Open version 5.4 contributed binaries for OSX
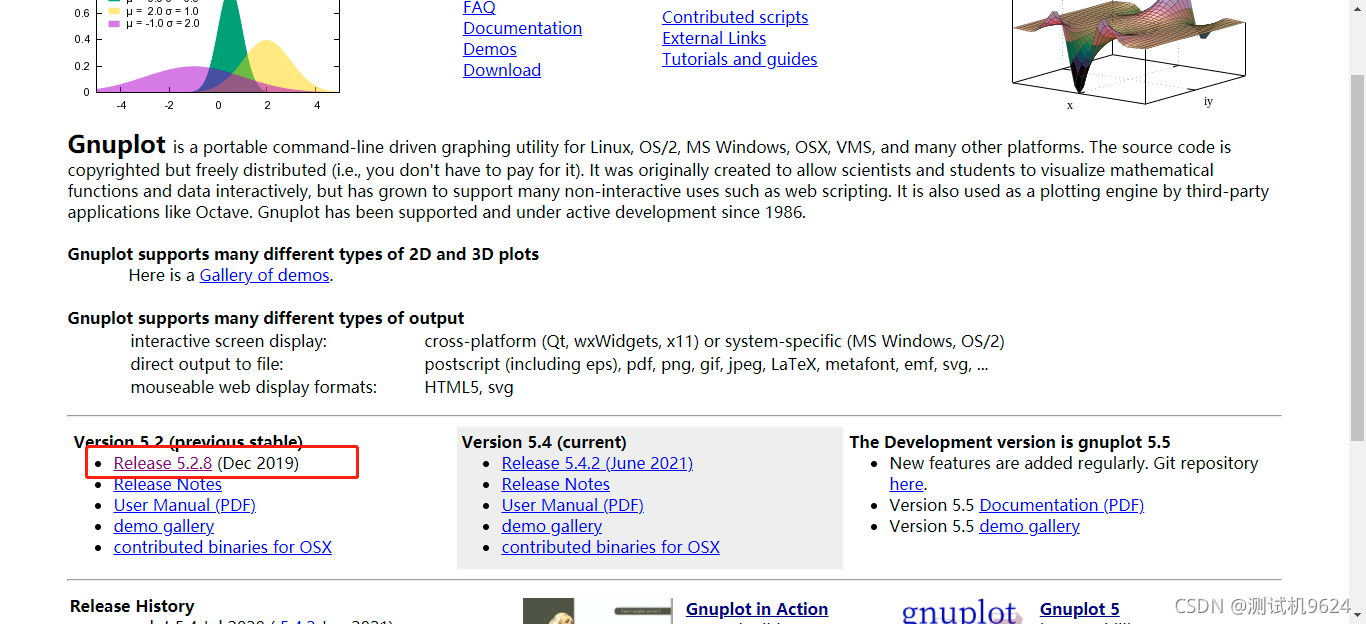1366x624 pixels. pos(611,547)
